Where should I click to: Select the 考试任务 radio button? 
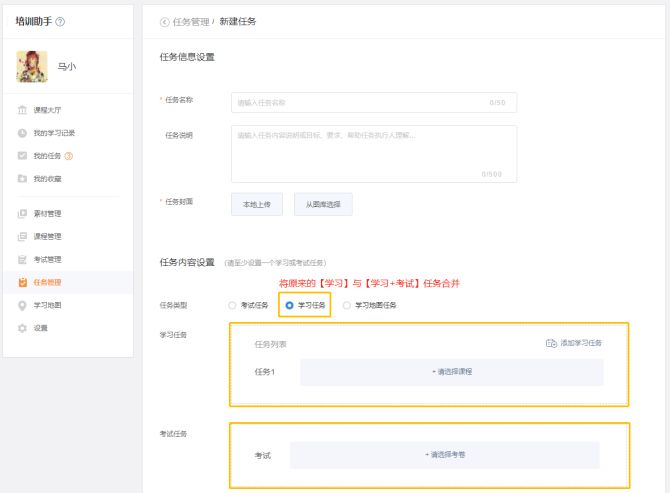point(233,305)
